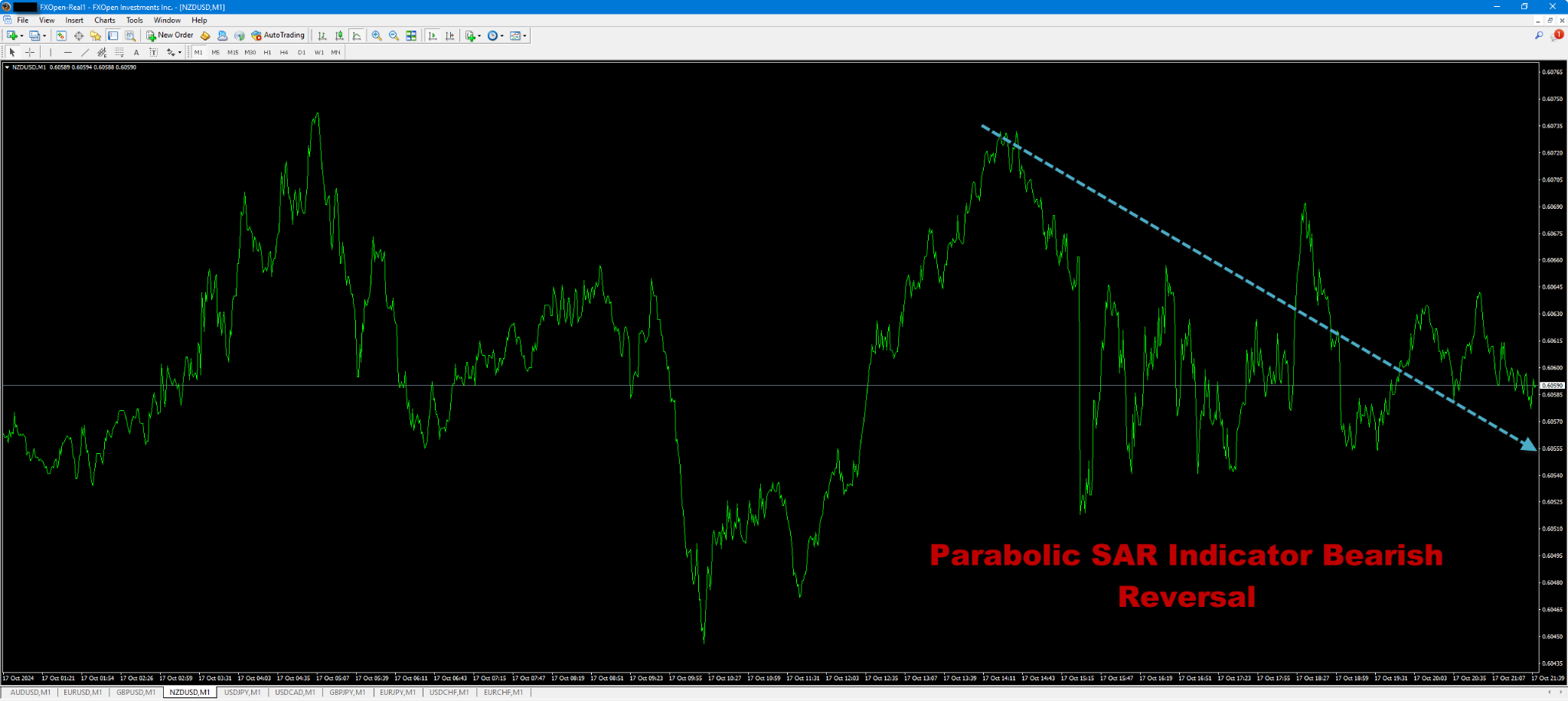
Task: Open the signals icon beside AutoTrading
Action: pyautogui.click(x=240, y=35)
